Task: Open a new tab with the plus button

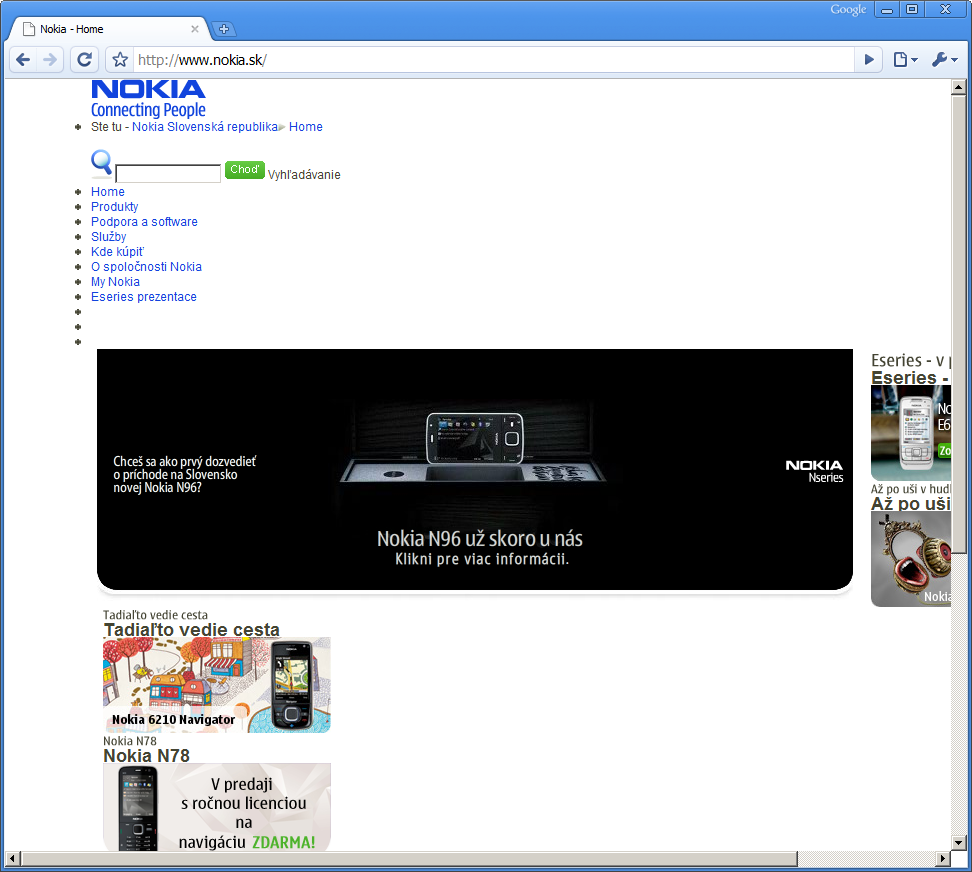Action: (x=224, y=29)
